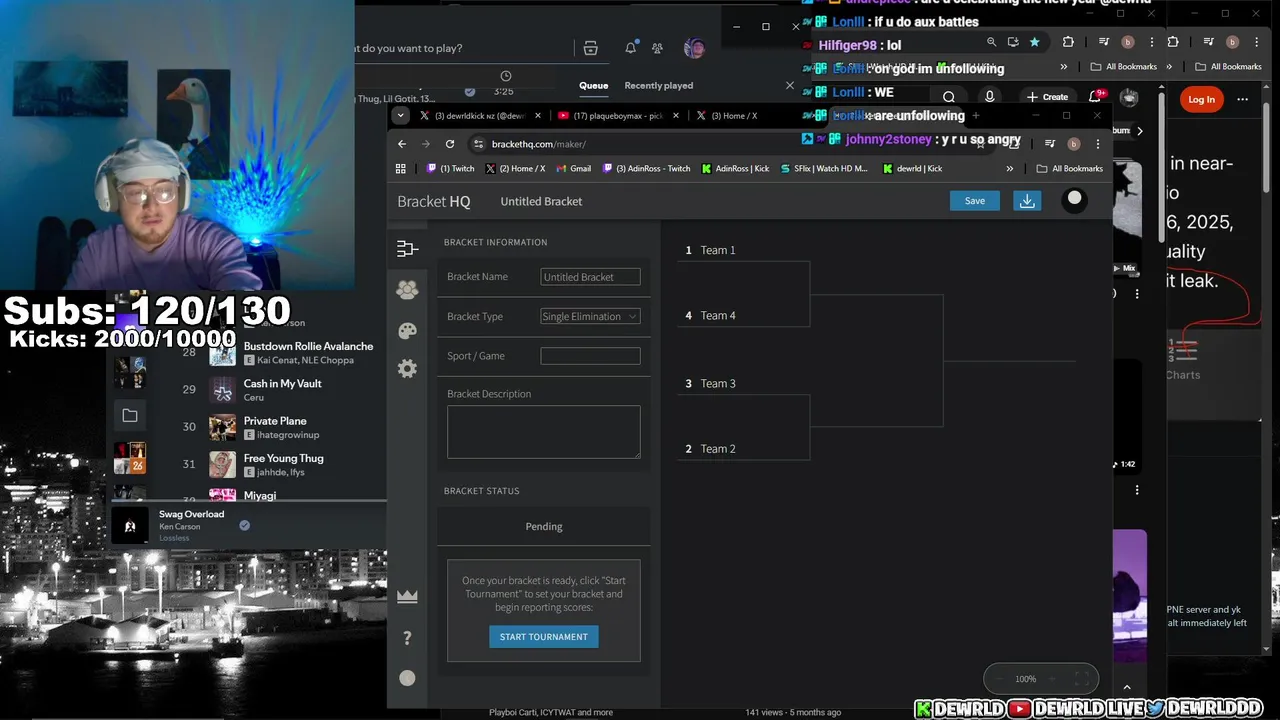Switch to the Home / X tab
This screenshot has width=1280, height=720.
tap(733, 116)
